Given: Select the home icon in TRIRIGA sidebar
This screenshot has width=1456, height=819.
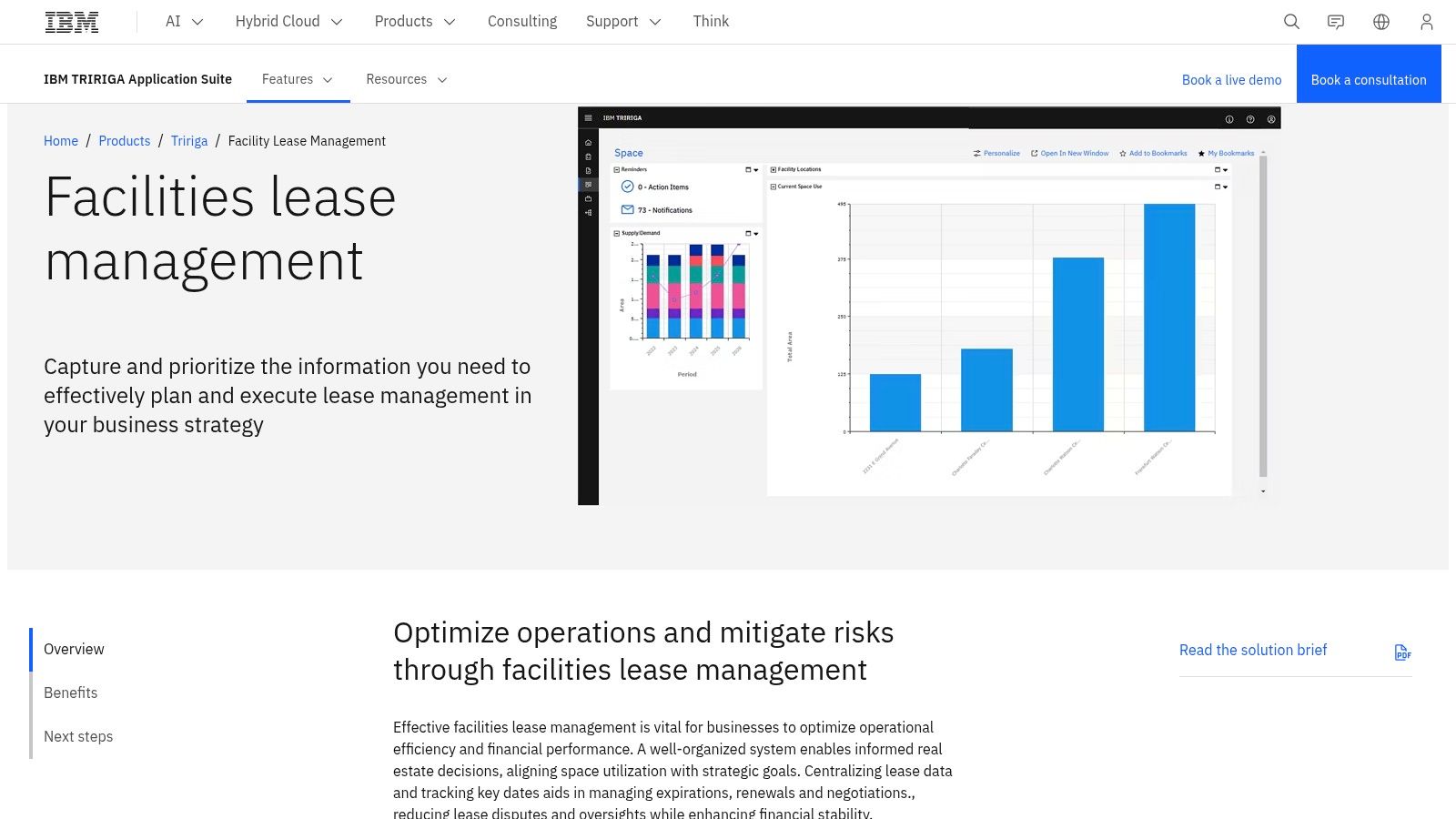Looking at the screenshot, I should pos(588,143).
